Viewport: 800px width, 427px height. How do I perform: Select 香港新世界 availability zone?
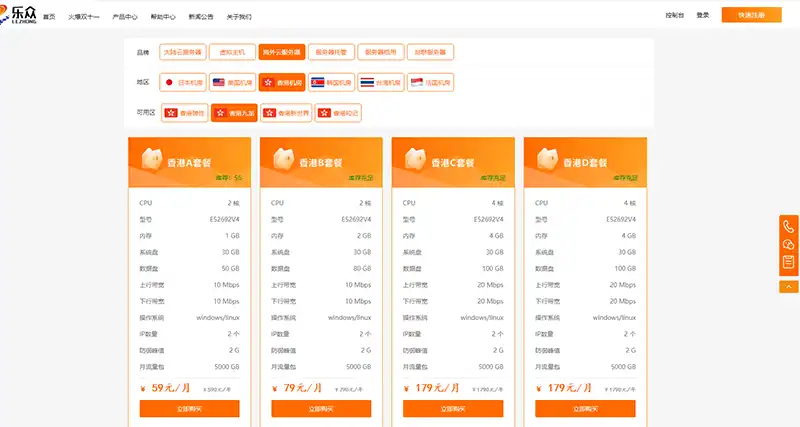(286, 113)
